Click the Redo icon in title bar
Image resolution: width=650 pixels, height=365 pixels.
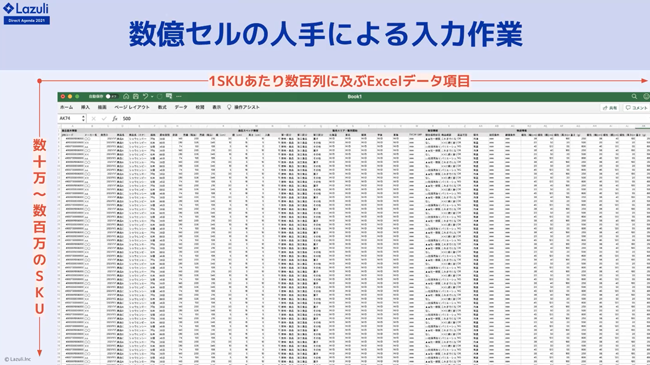pos(160,96)
